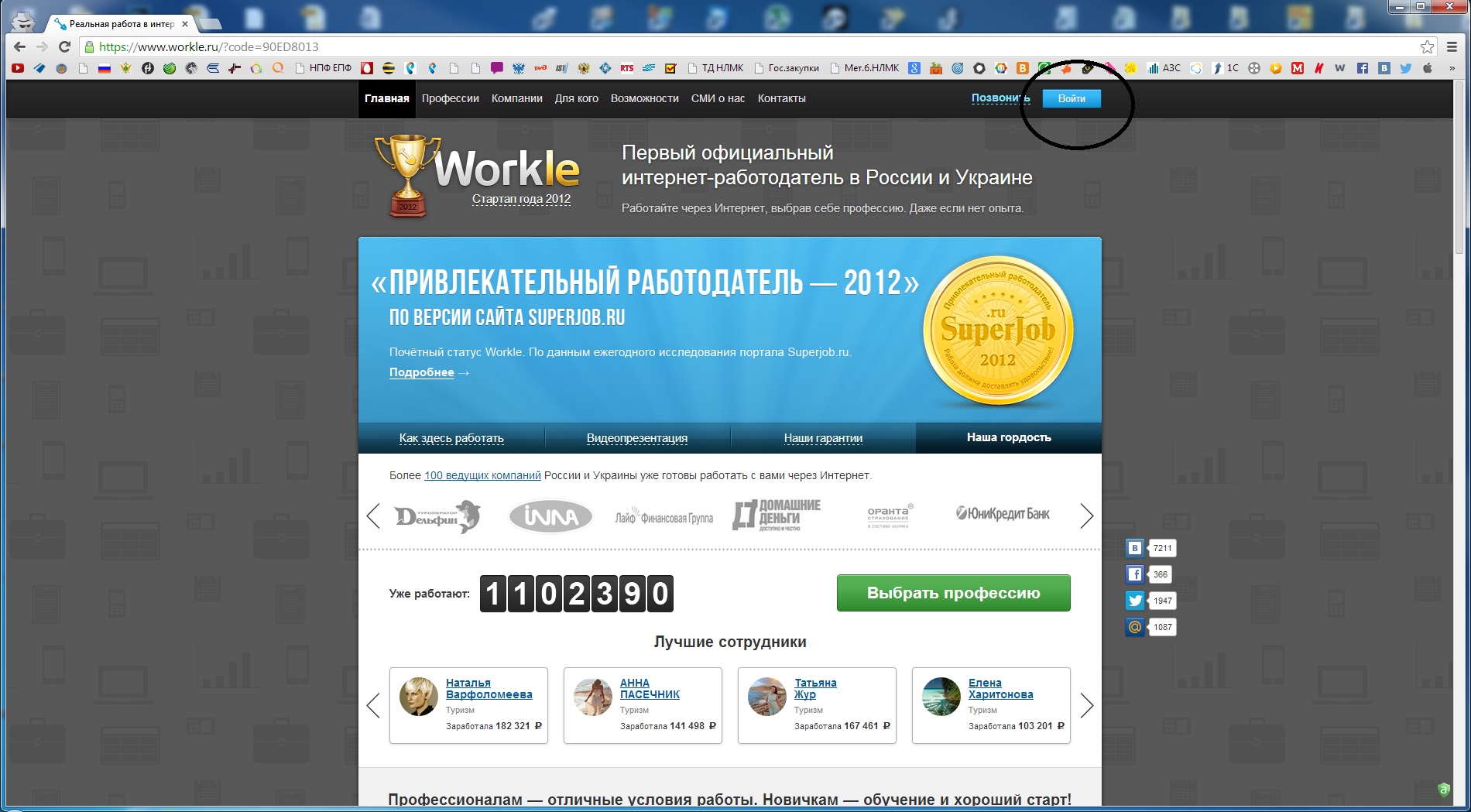Open the Стартап года 2012 link
This screenshot has height=812, width=1471.
pyautogui.click(x=522, y=199)
